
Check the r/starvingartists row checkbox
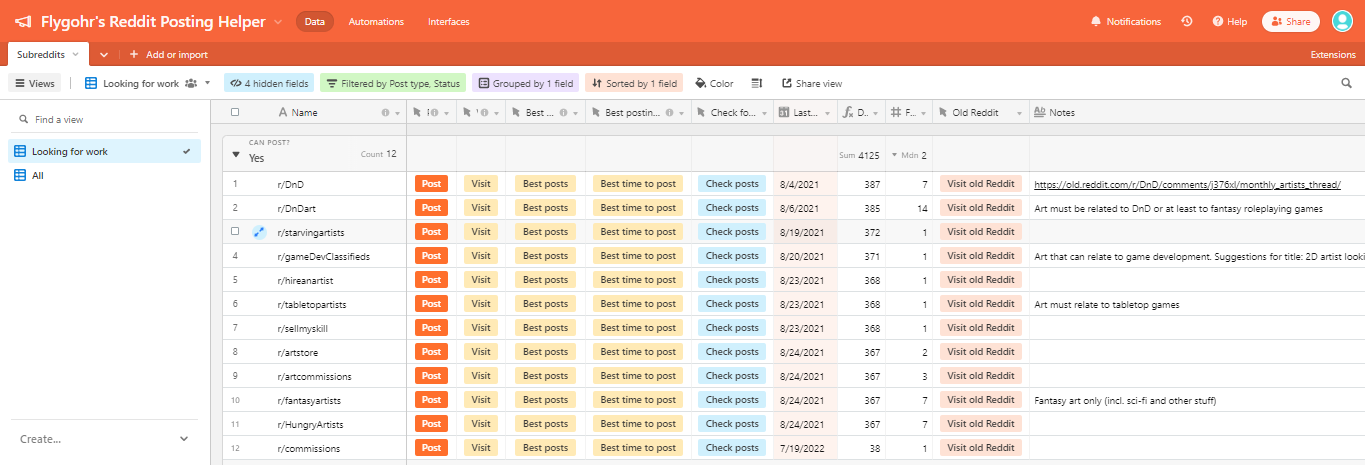pos(235,232)
